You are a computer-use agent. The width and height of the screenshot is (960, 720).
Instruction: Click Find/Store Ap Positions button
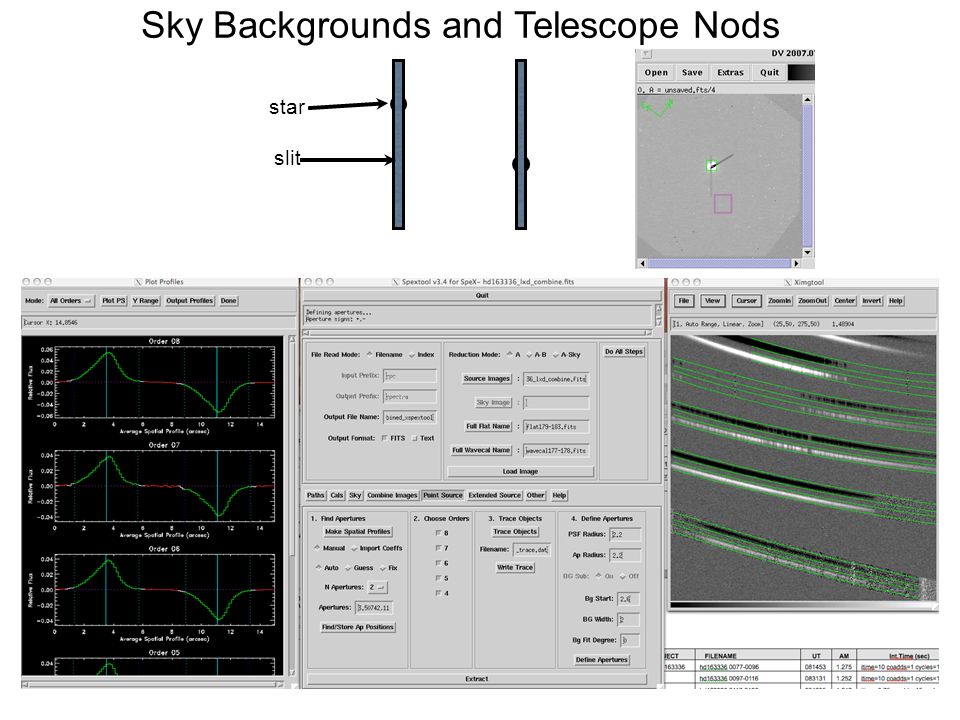[x=358, y=628]
